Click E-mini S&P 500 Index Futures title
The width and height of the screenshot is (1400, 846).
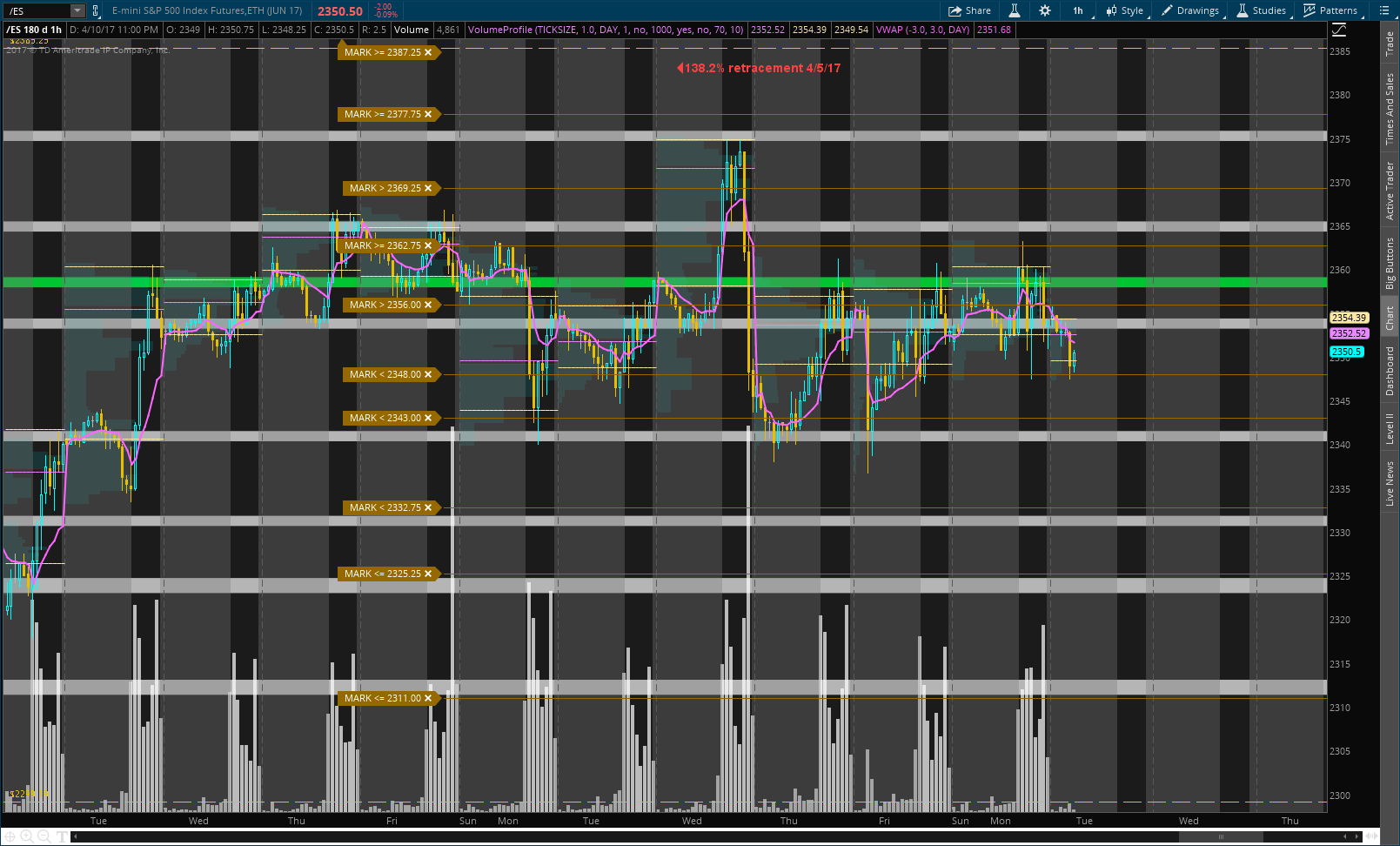click(207, 10)
